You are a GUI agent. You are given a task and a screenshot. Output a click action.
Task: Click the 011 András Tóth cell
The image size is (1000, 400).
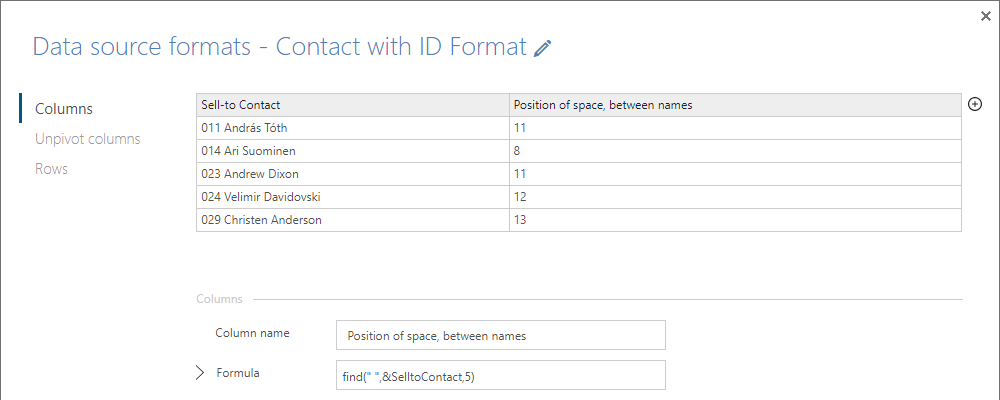coord(353,128)
